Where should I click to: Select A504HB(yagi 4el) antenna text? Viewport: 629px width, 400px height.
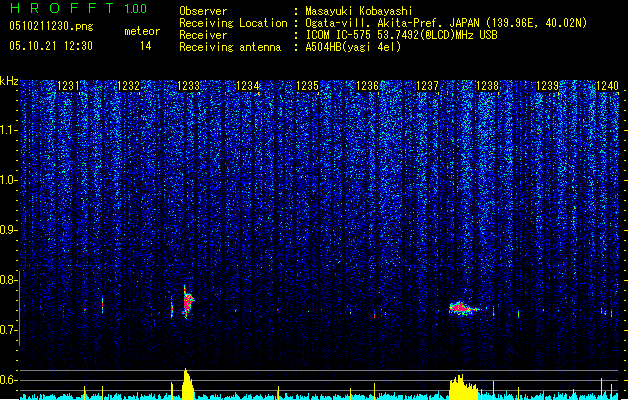point(353,47)
